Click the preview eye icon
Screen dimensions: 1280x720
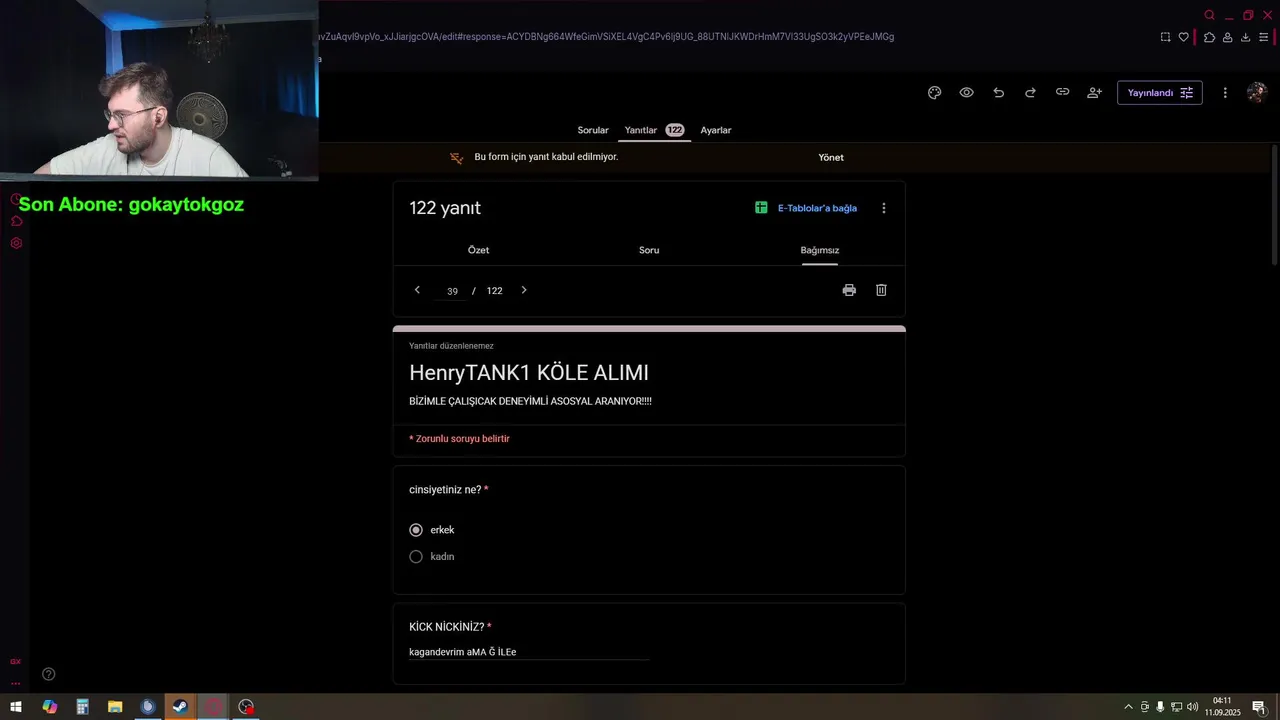tap(966, 93)
